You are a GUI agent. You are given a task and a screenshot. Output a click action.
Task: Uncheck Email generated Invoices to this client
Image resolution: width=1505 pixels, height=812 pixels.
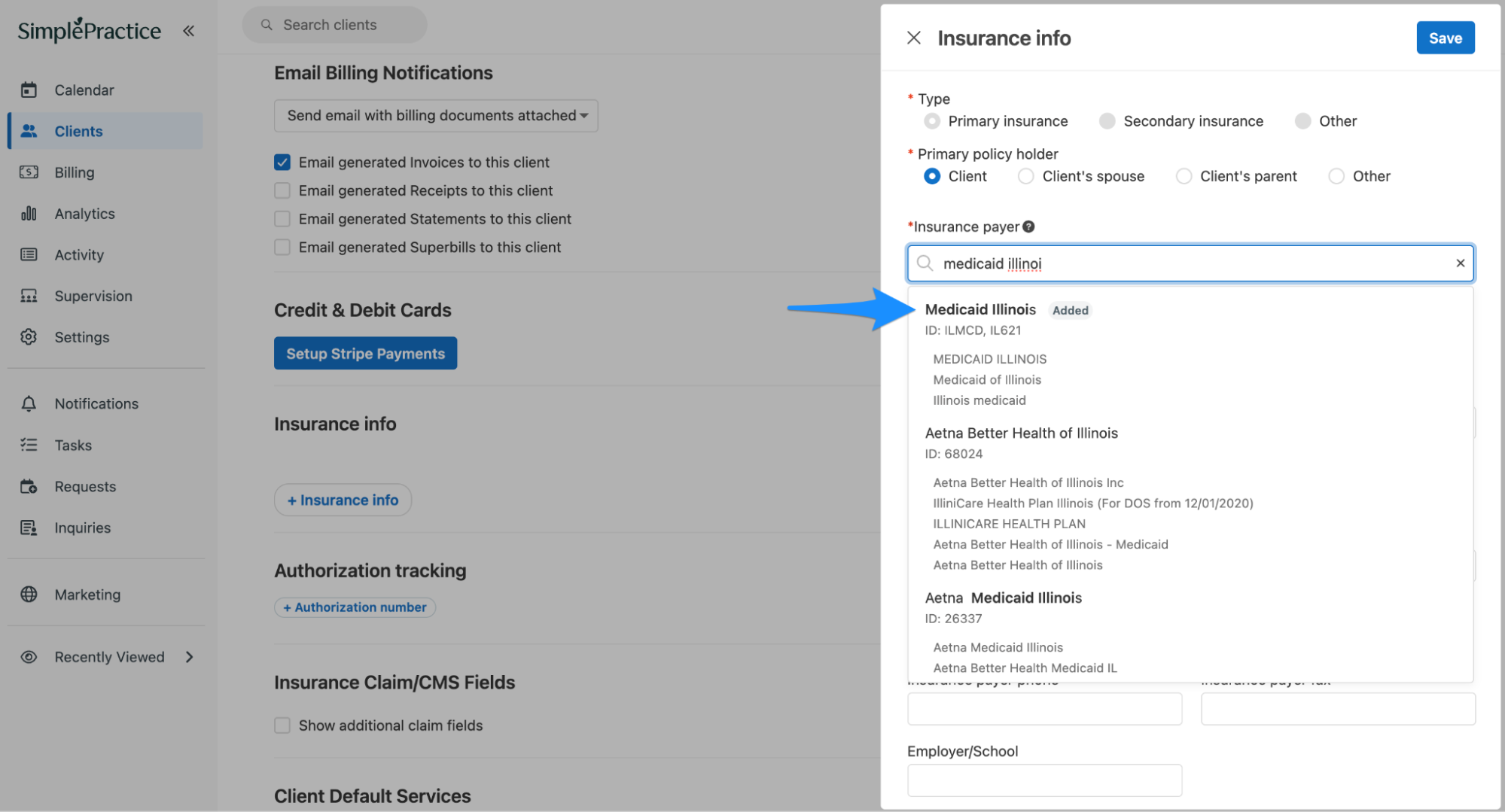[x=282, y=163]
